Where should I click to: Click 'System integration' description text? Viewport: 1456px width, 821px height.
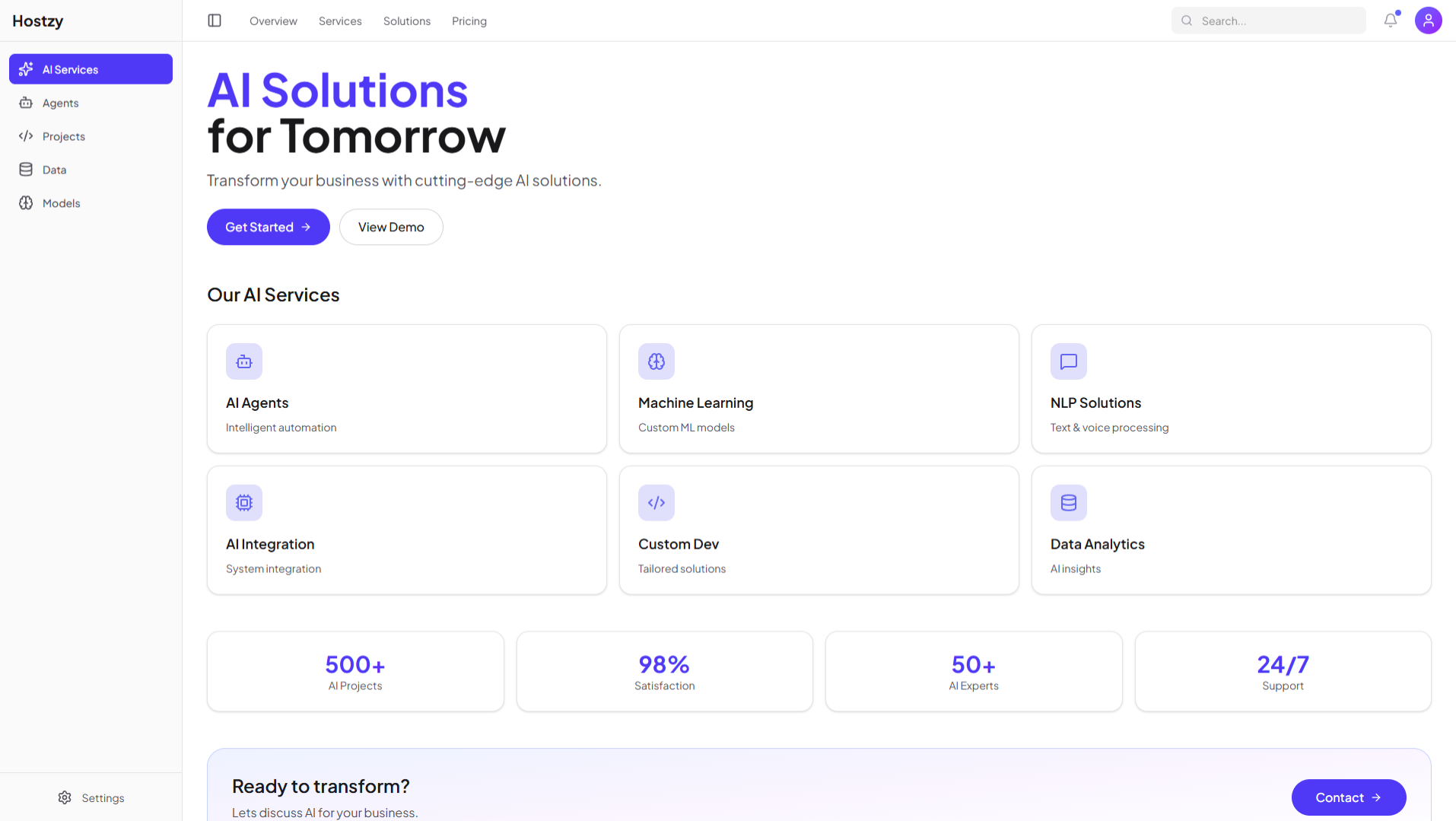point(273,569)
